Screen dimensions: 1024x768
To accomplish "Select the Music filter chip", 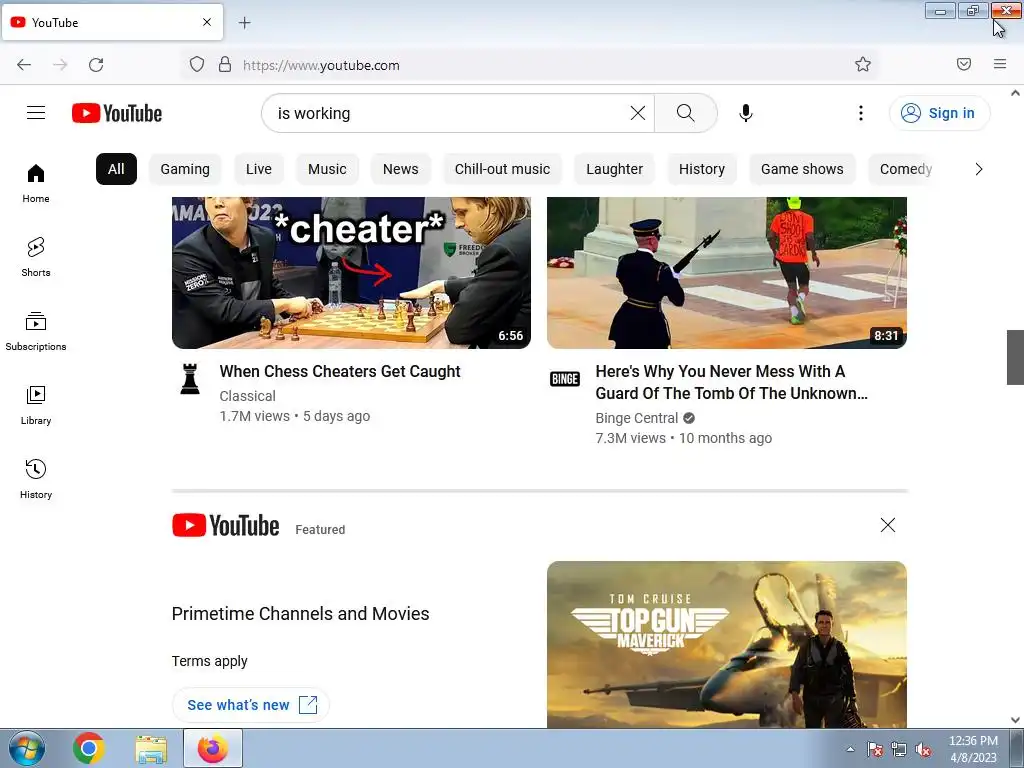I will 327,169.
